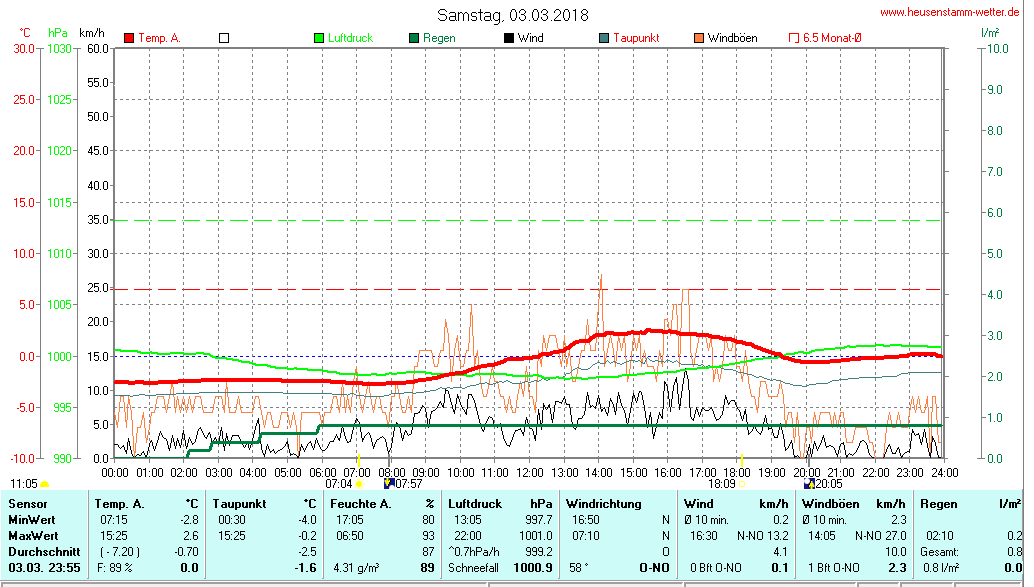Click the orange Windböen legend square
This screenshot has width=1034, height=587.
(x=699, y=38)
